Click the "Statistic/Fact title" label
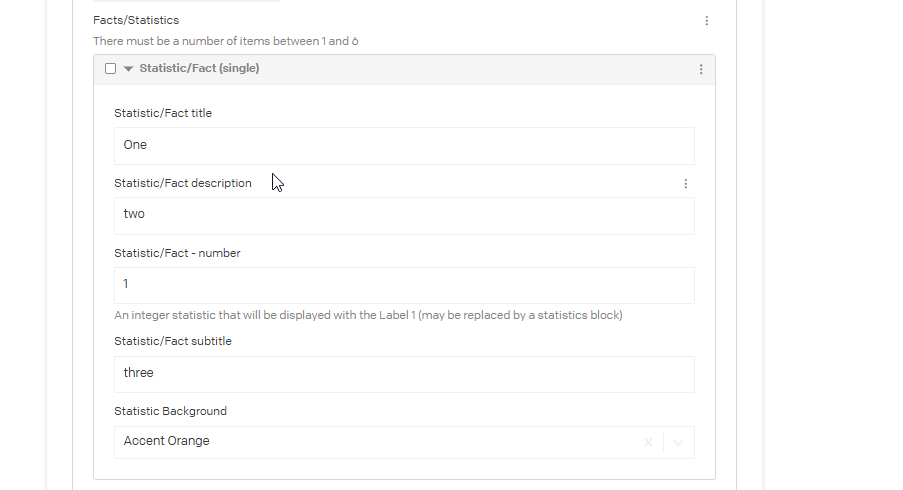The image size is (903, 490). click(x=163, y=114)
